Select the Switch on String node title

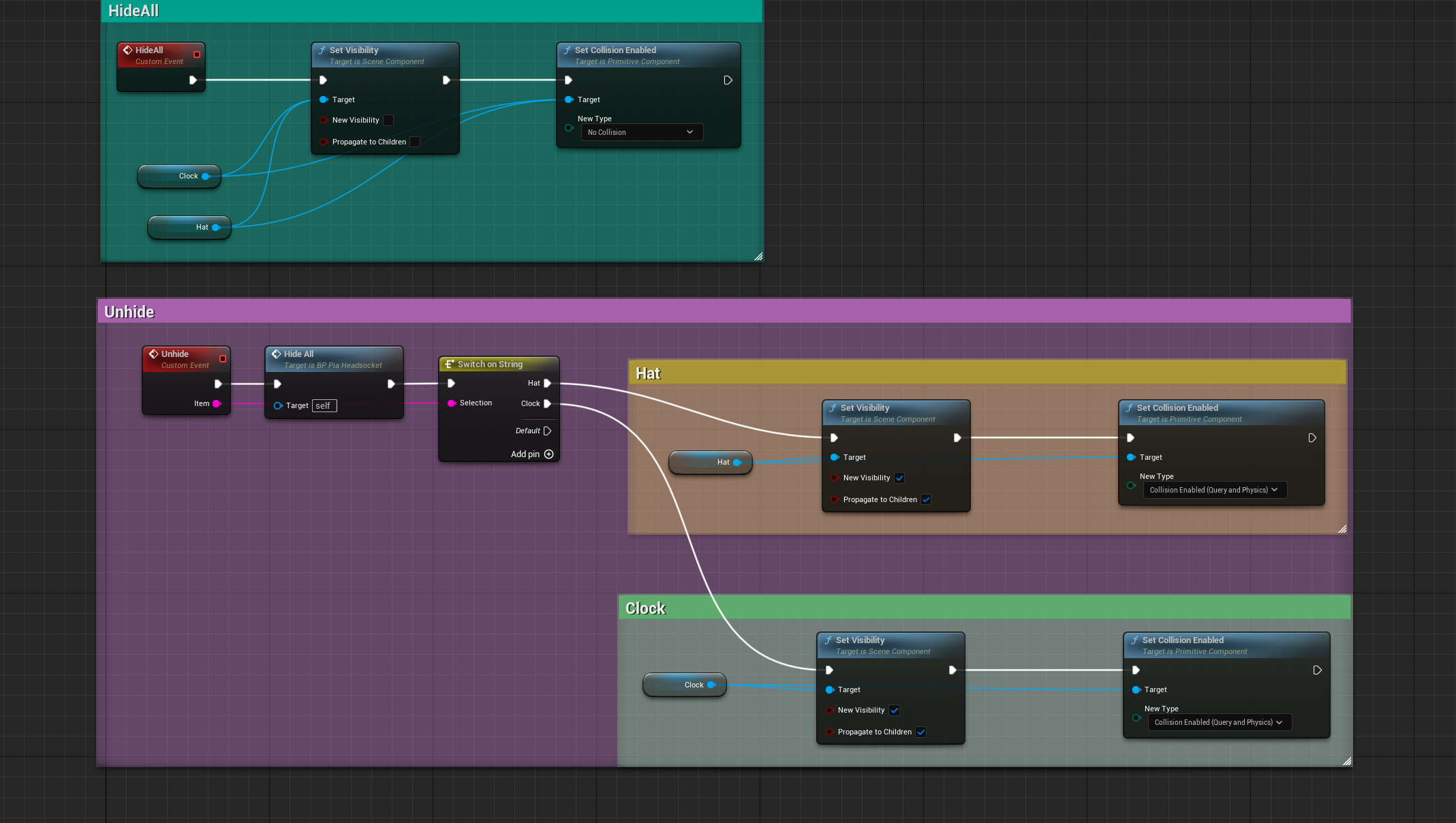(x=490, y=364)
